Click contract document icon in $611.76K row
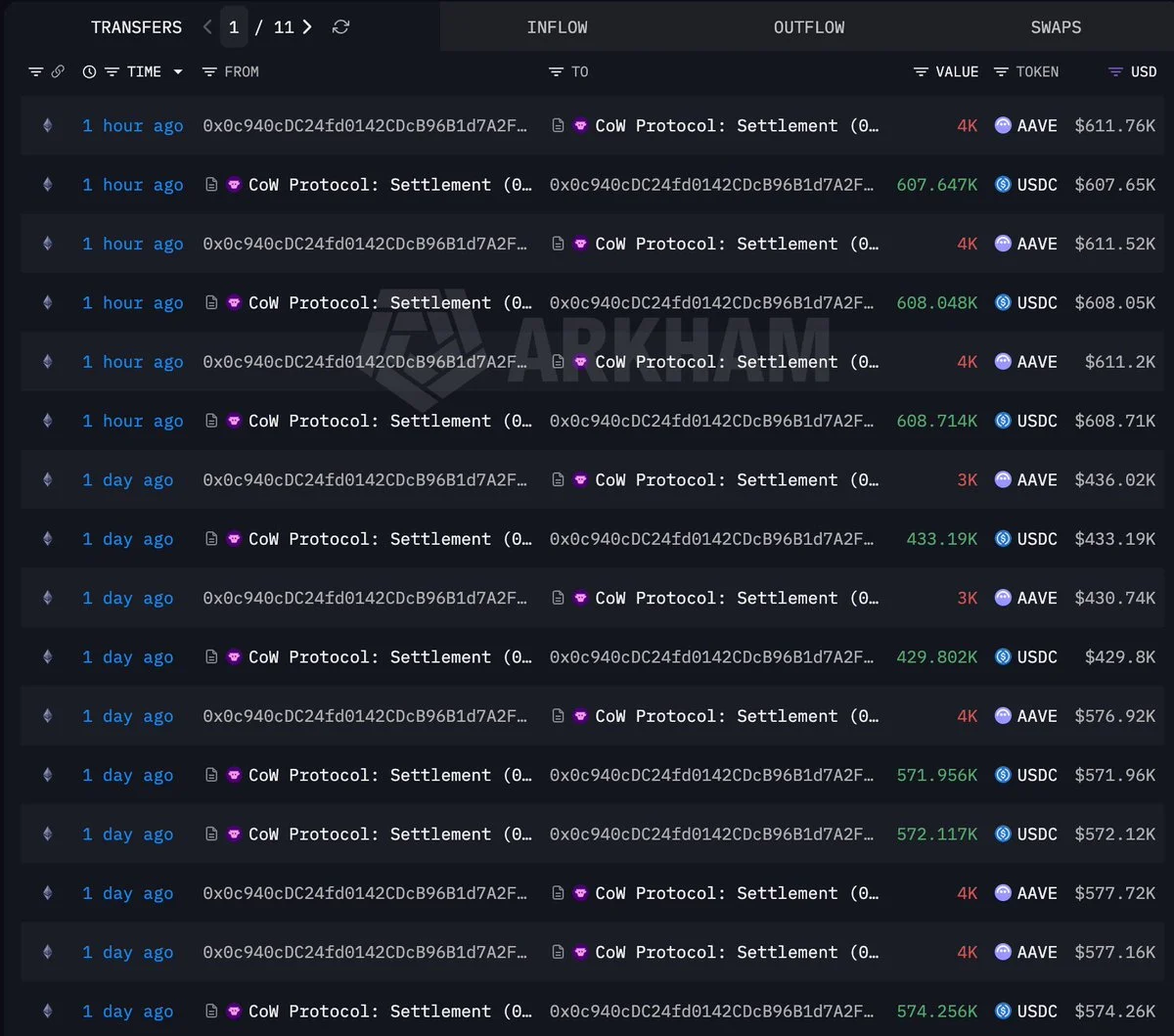Viewport: 1174px width, 1036px height. point(558,125)
